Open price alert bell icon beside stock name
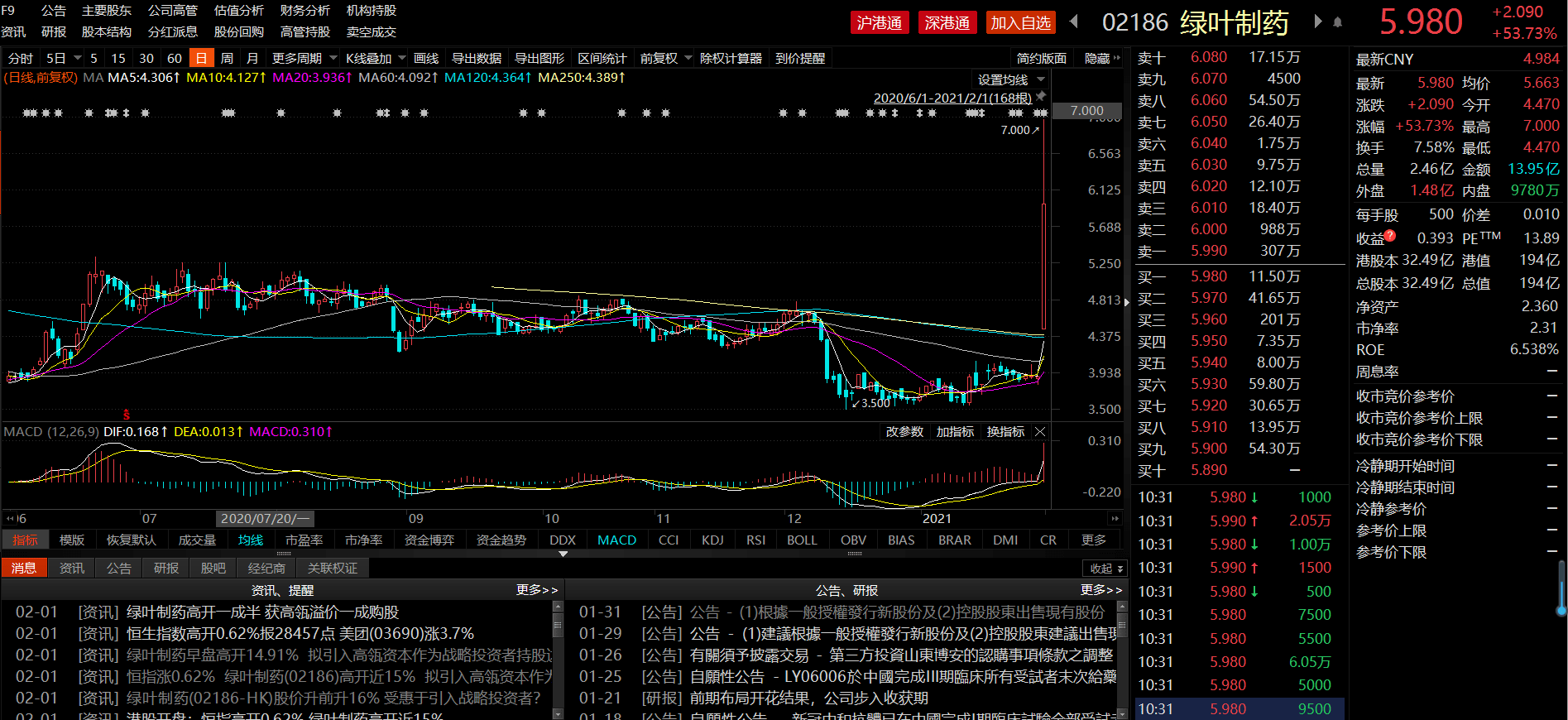 click(x=1338, y=22)
